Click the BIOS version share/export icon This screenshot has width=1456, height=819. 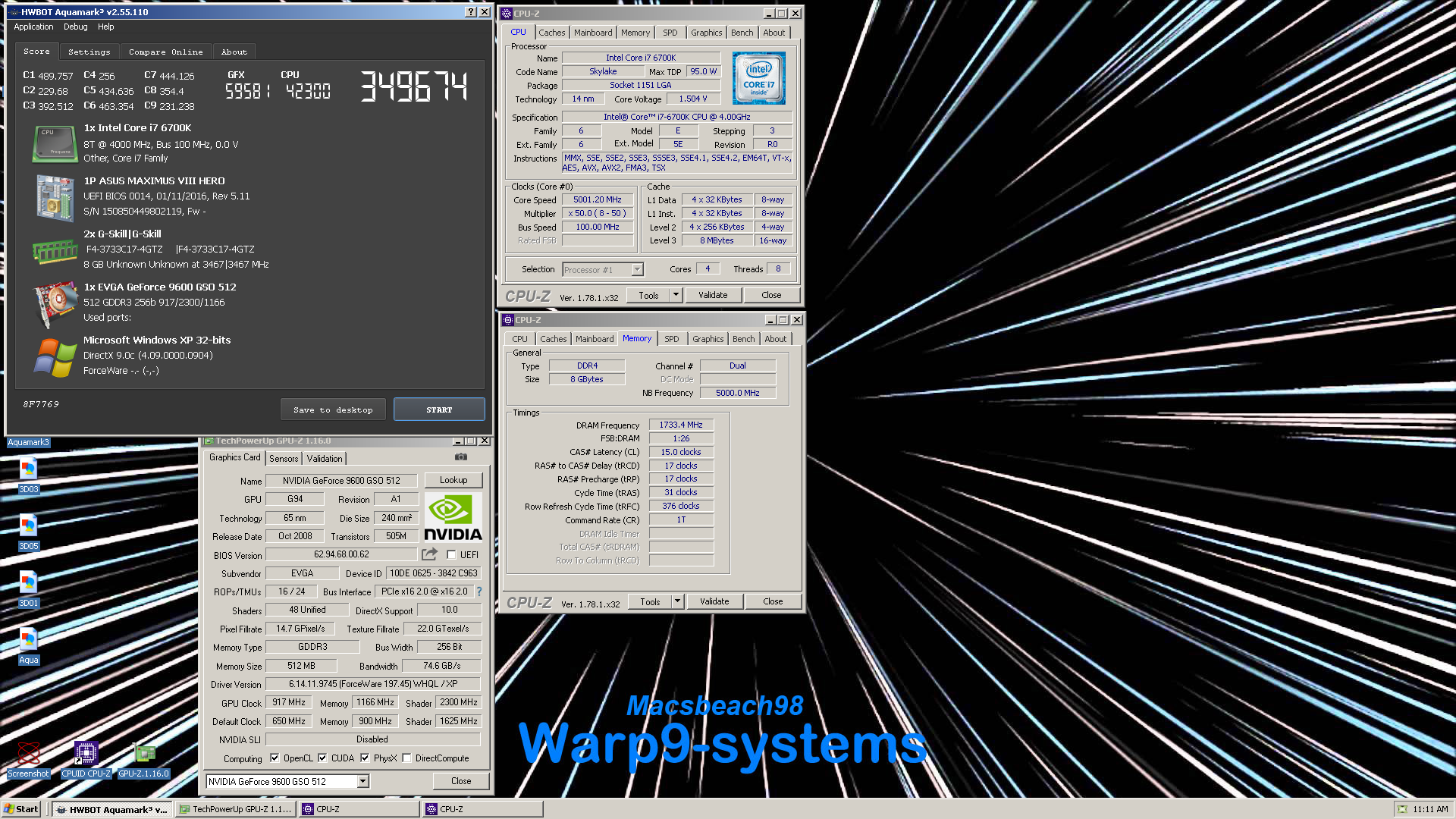coord(430,554)
